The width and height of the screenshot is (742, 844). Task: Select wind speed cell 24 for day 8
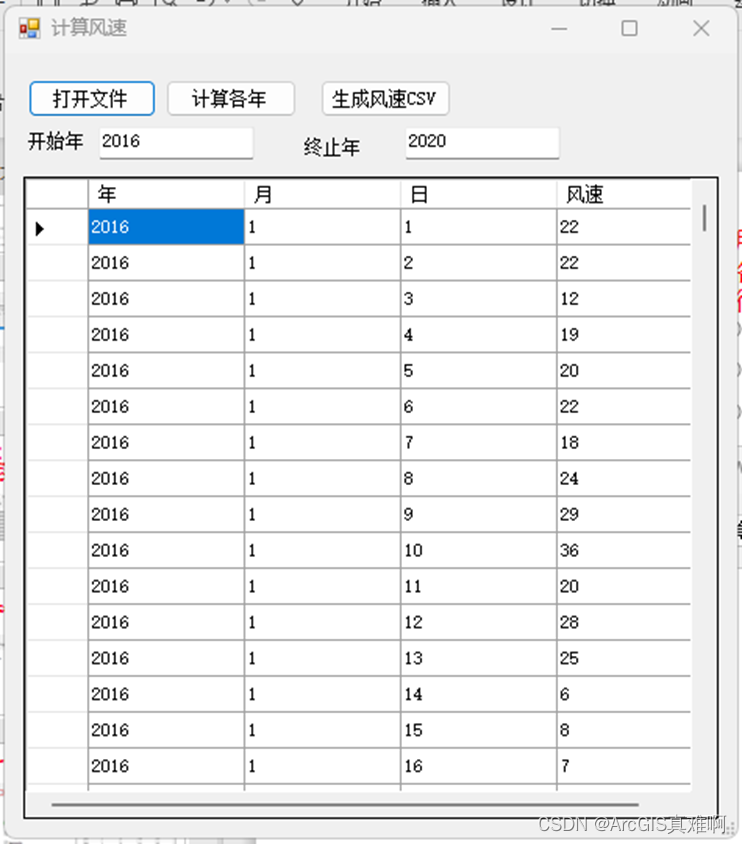[x=624, y=479]
